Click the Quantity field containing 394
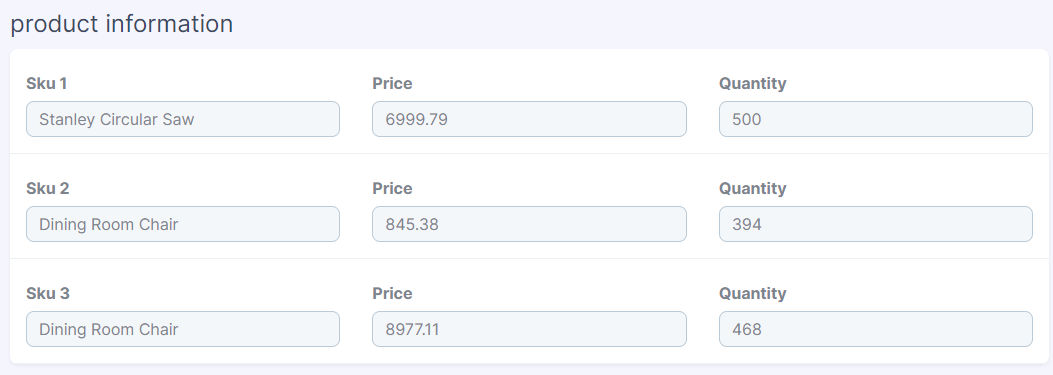The image size is (1053, 375). [876, 224]
